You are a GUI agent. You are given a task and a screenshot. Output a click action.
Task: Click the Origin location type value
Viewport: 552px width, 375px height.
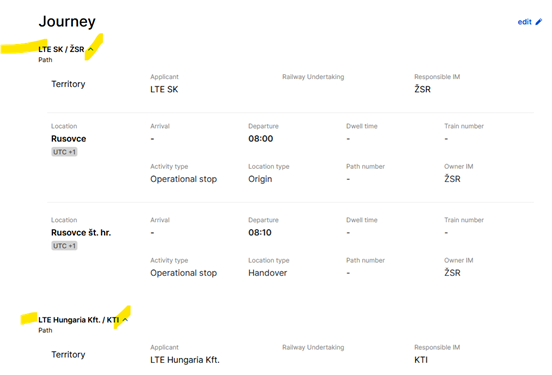(260, 179)
